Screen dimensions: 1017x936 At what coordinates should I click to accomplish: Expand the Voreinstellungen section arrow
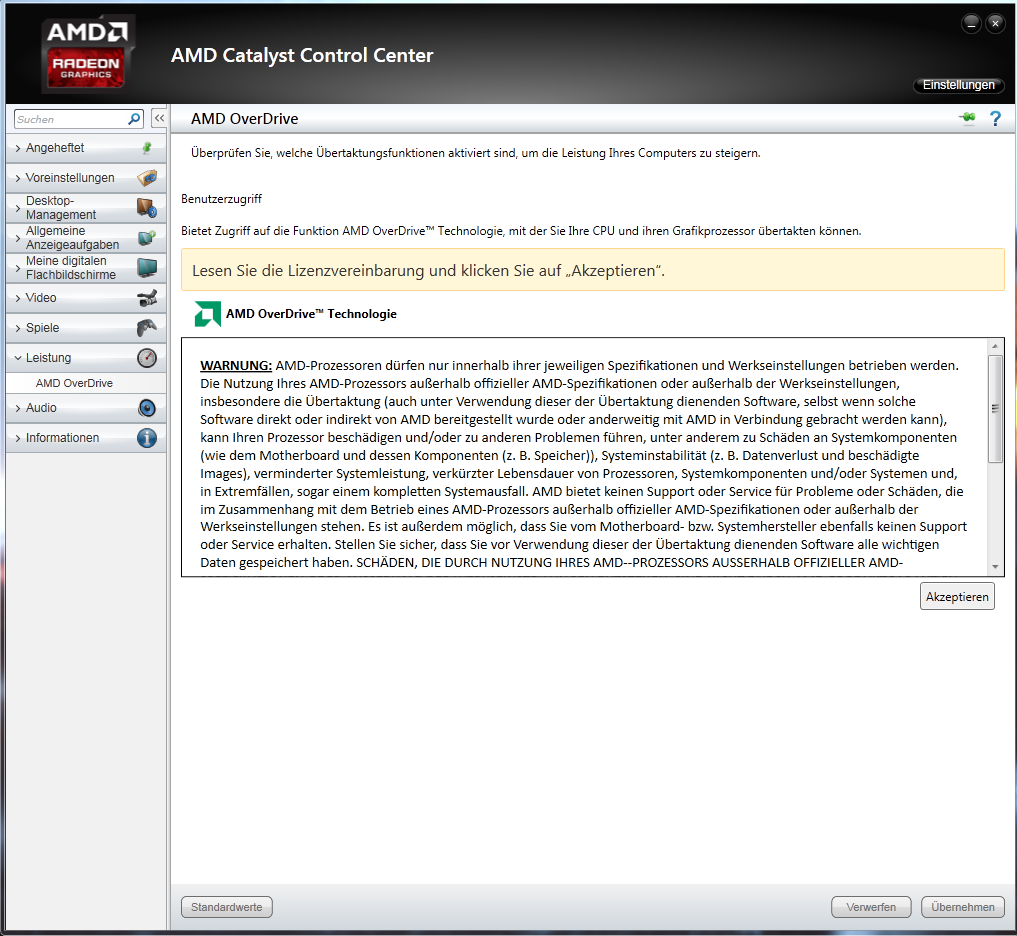coord(18,178)
